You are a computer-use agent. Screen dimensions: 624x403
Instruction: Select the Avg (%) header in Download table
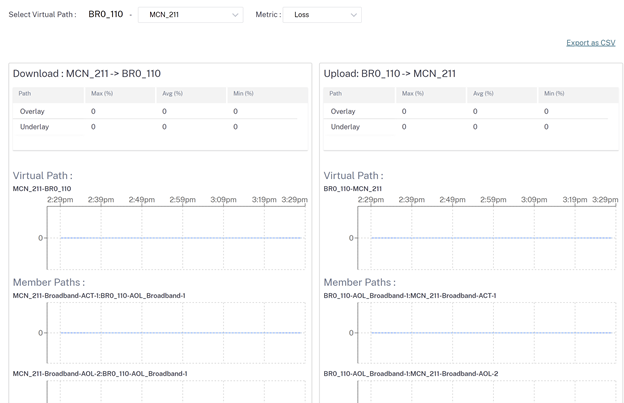[191, 94]
